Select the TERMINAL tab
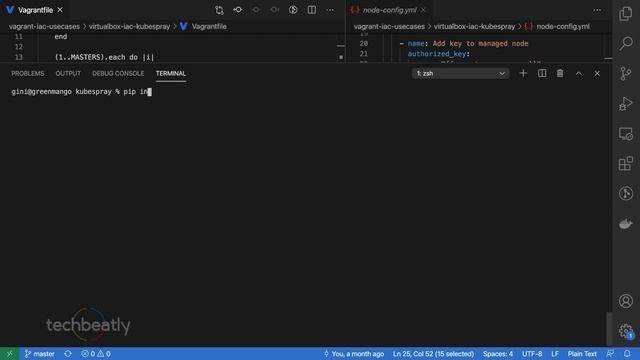The width and height of the screenshot is (640, 360). (x=171, y=73)
